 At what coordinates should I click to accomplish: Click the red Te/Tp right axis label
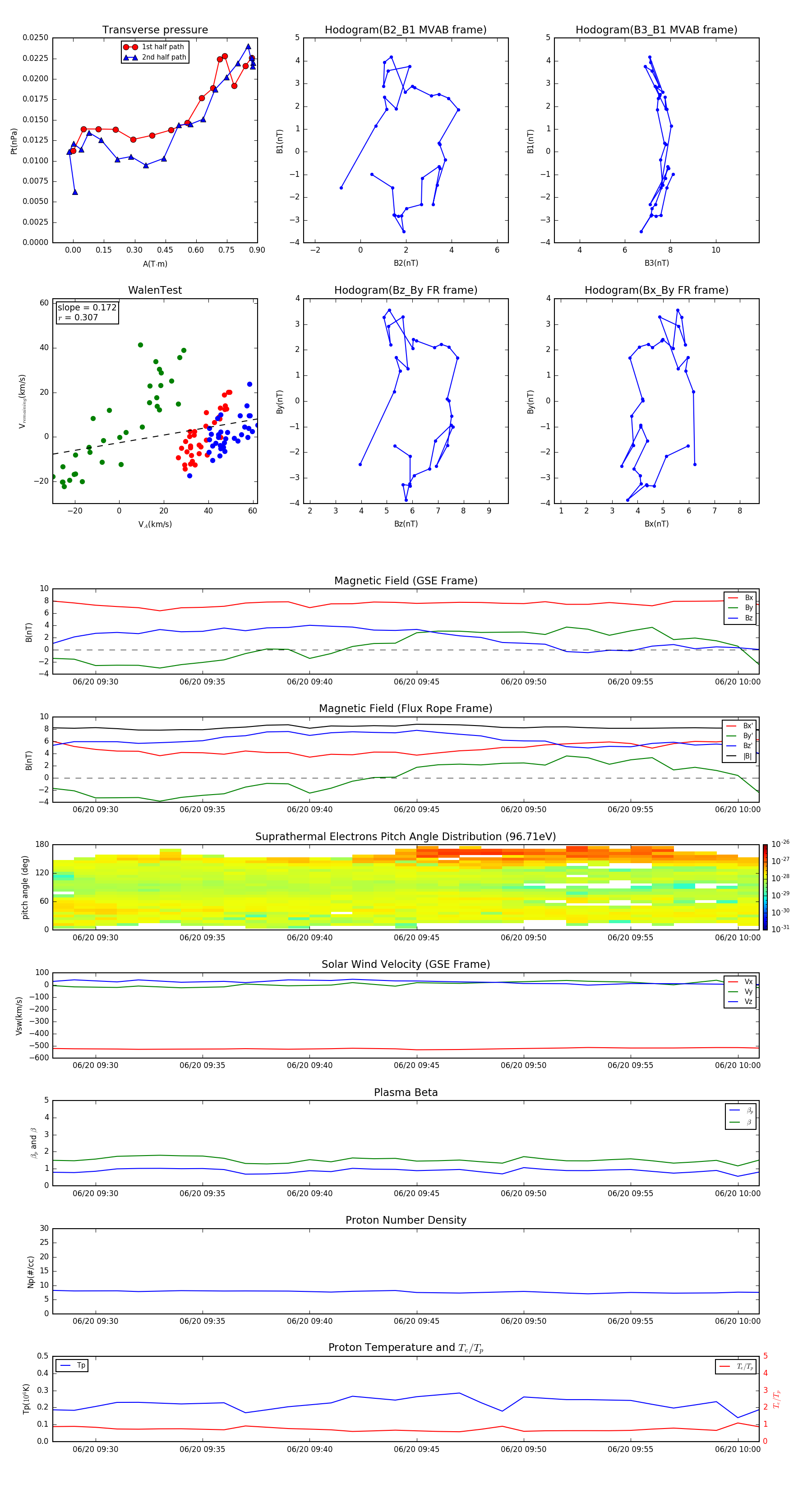click(777, 1399)
